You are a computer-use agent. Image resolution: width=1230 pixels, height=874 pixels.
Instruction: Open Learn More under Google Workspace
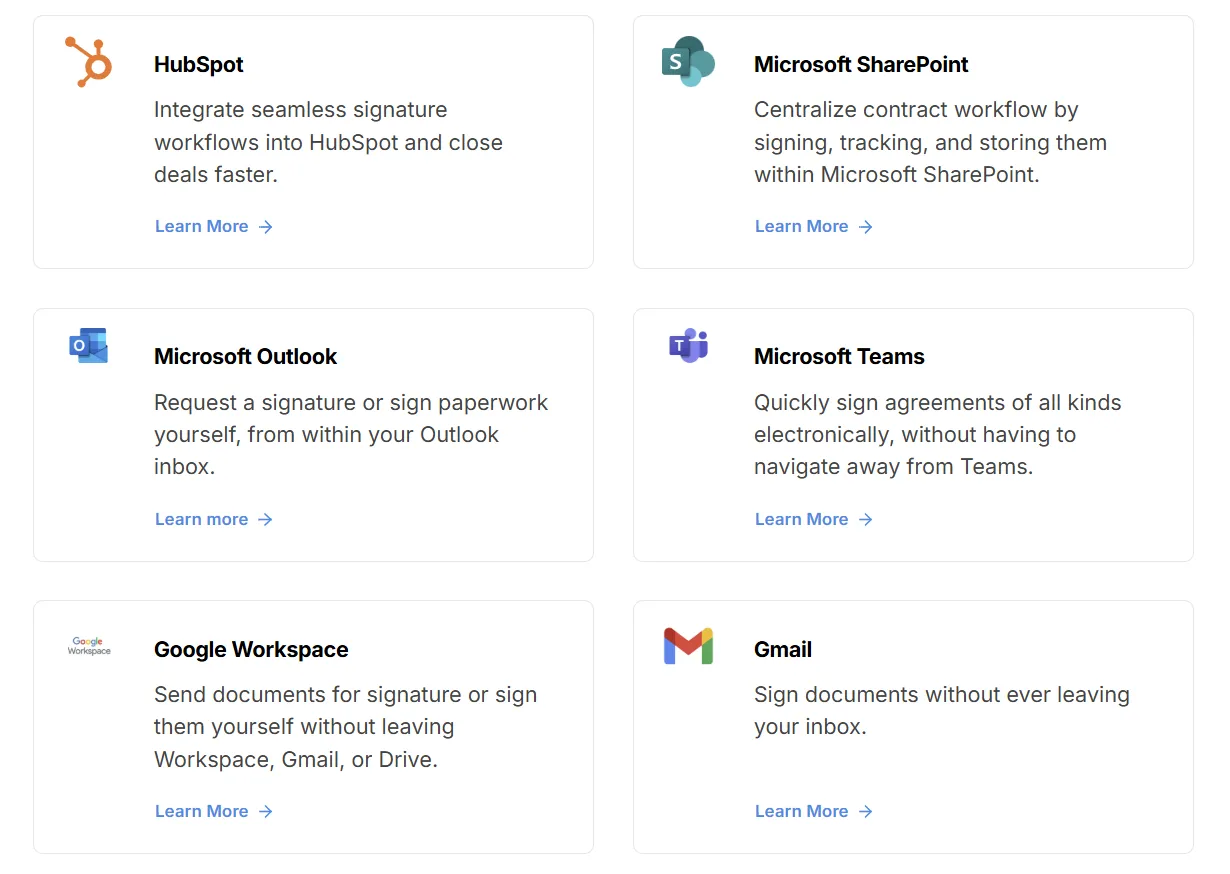click(x=203, y=811)
